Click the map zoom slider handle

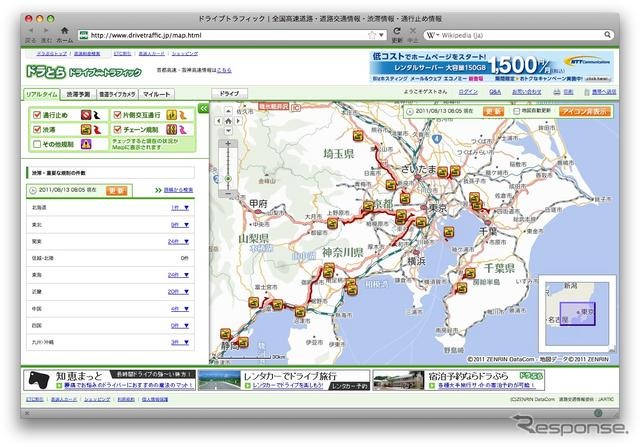tap(228, 179)
